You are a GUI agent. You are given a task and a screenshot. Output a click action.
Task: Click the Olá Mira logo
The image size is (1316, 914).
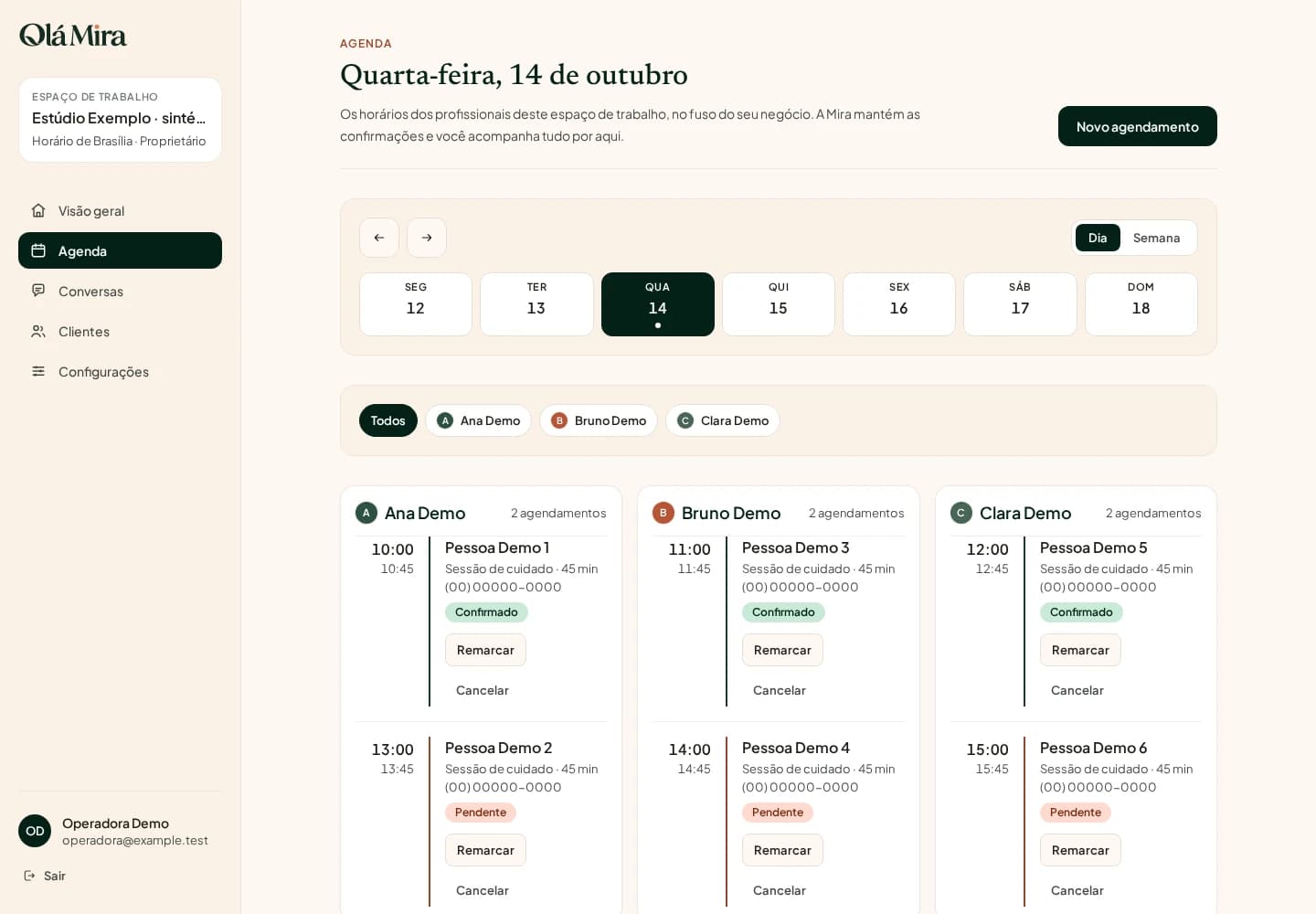[x=73, y=35]
